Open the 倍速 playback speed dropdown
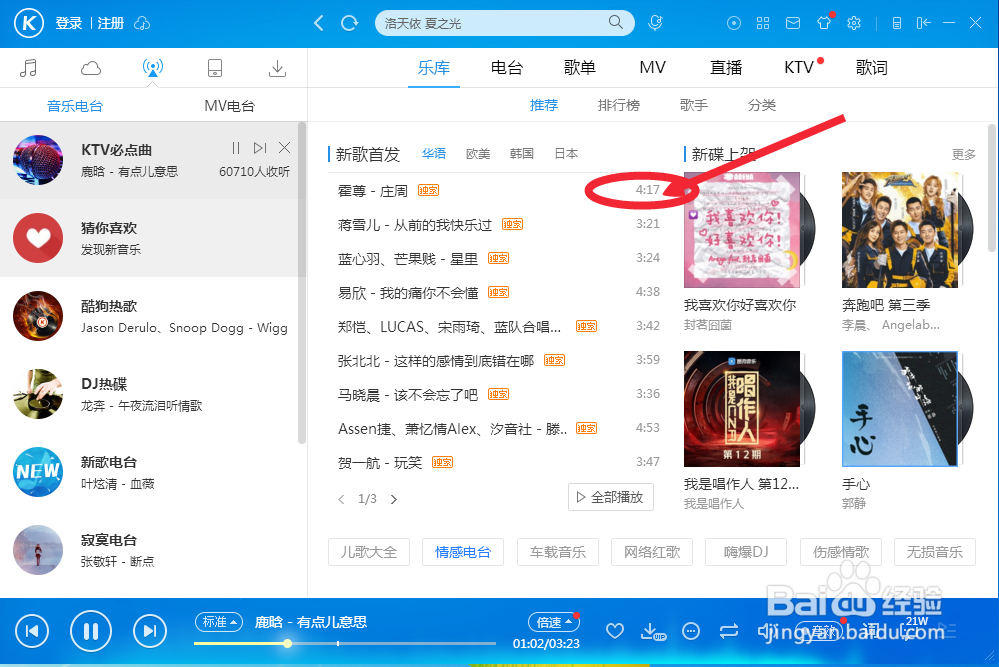Image resolution: width=999 pixels, height=667 pixels. (554, 621)
